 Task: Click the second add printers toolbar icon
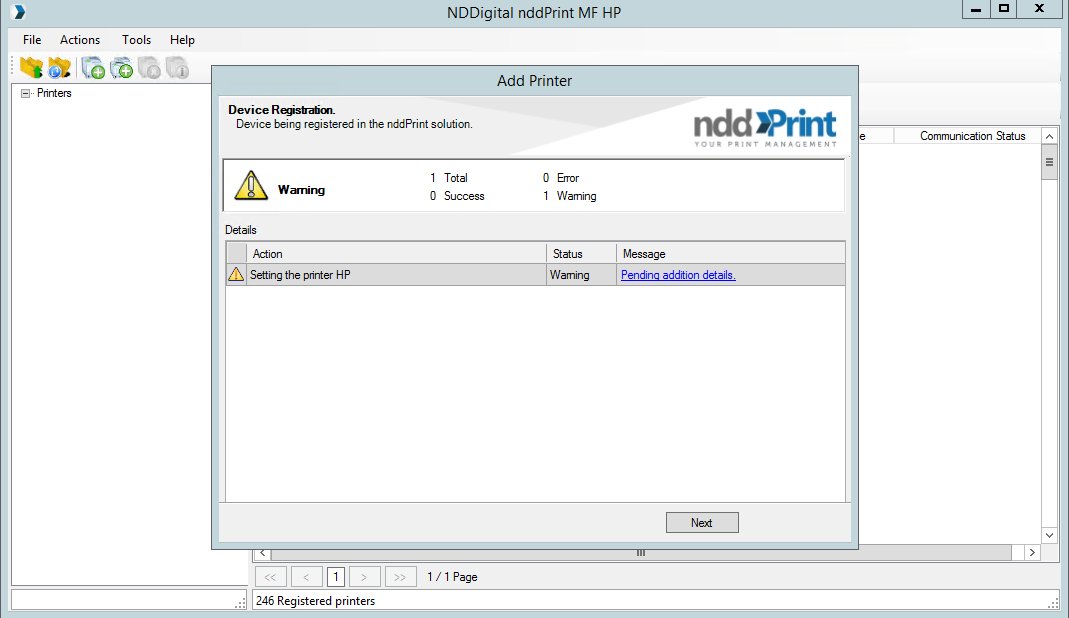click(122, 68)
